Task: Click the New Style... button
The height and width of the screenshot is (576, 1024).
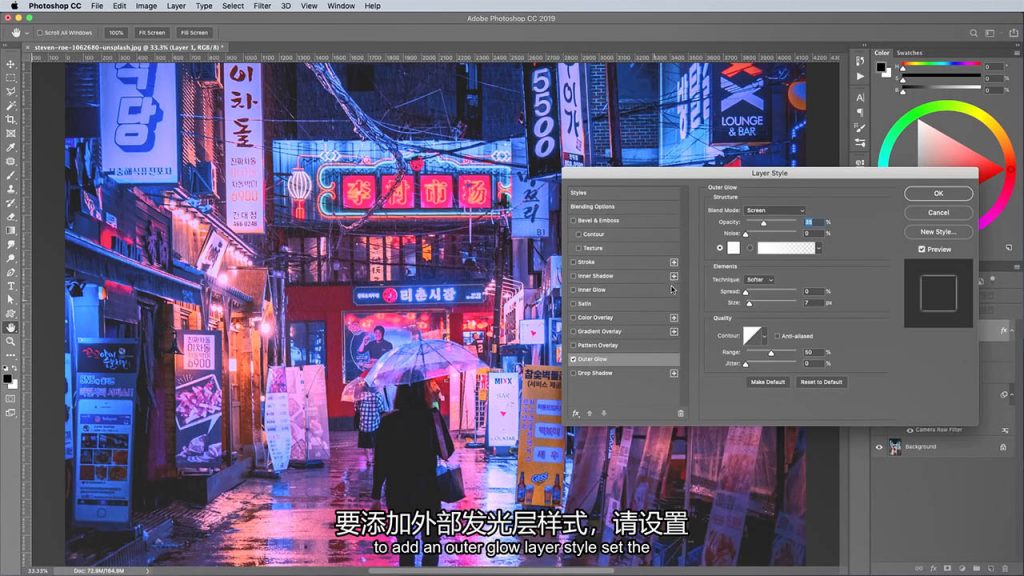Action: coord(938,231)
